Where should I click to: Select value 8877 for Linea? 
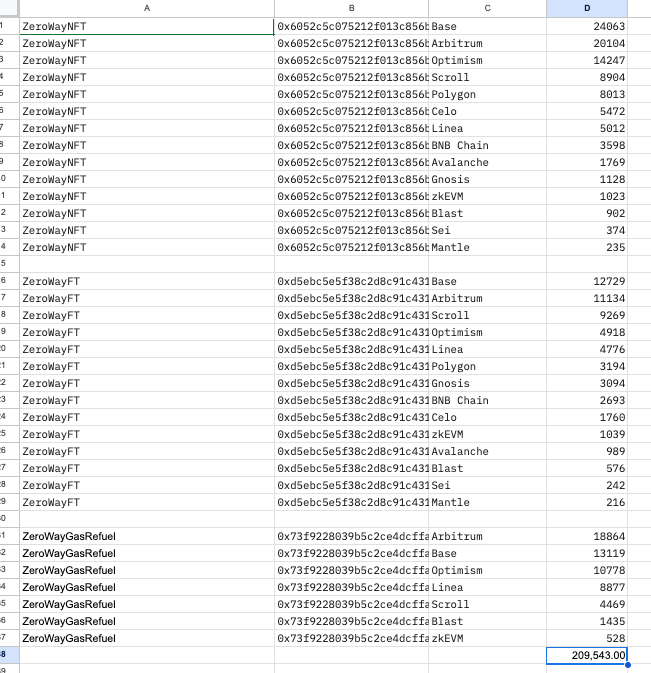click(x=587, y=588)
